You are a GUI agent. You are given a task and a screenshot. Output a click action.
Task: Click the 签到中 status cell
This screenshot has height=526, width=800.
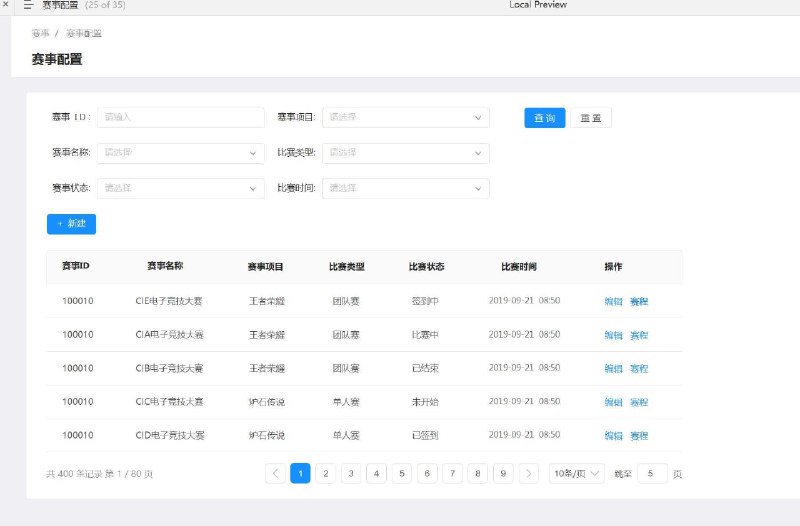pos(425,301)
